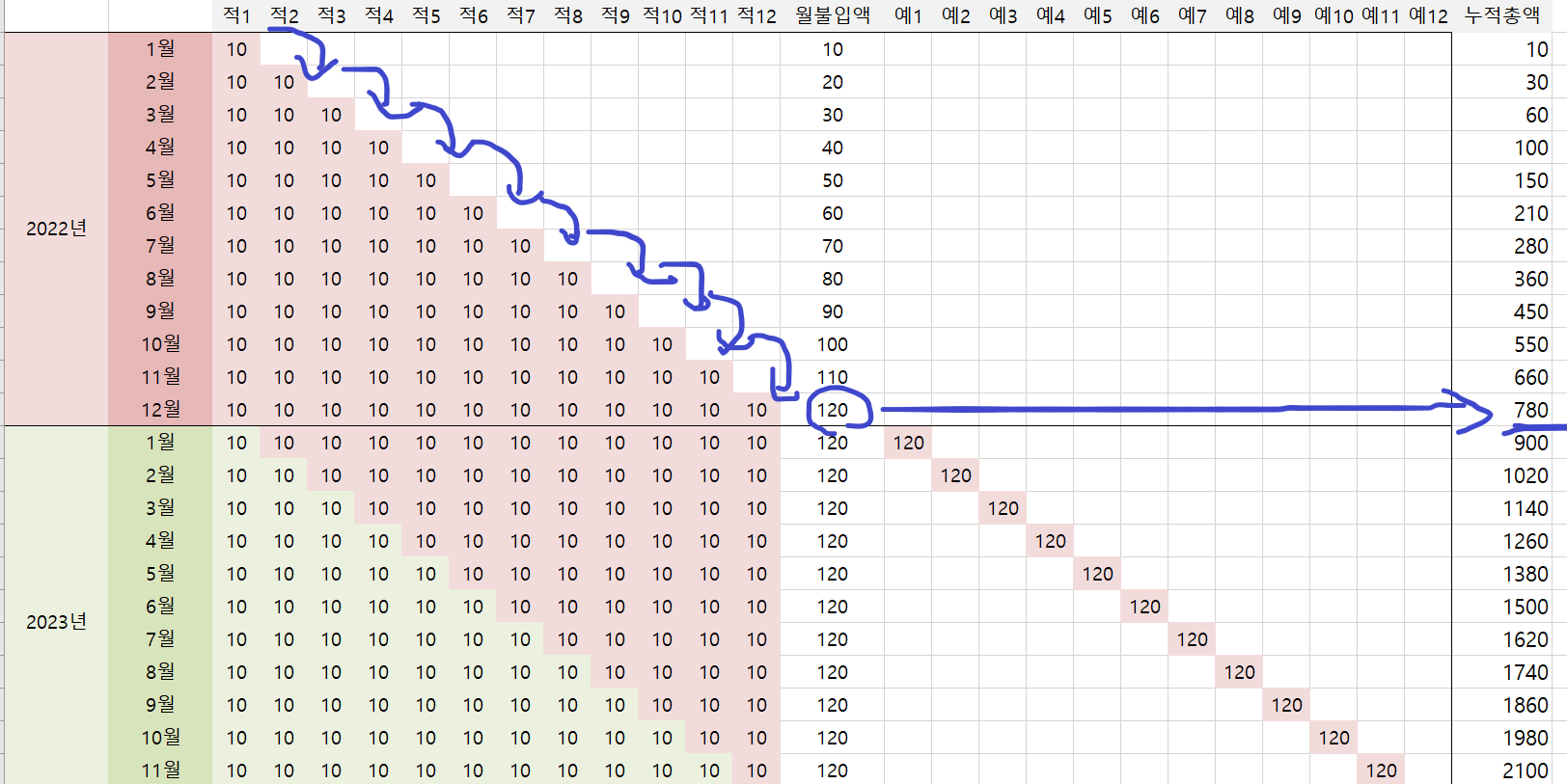Viewport: 1567px width, 784px height.
Task: Select the 11월 row label under 2023년
Action: point(160,770)
